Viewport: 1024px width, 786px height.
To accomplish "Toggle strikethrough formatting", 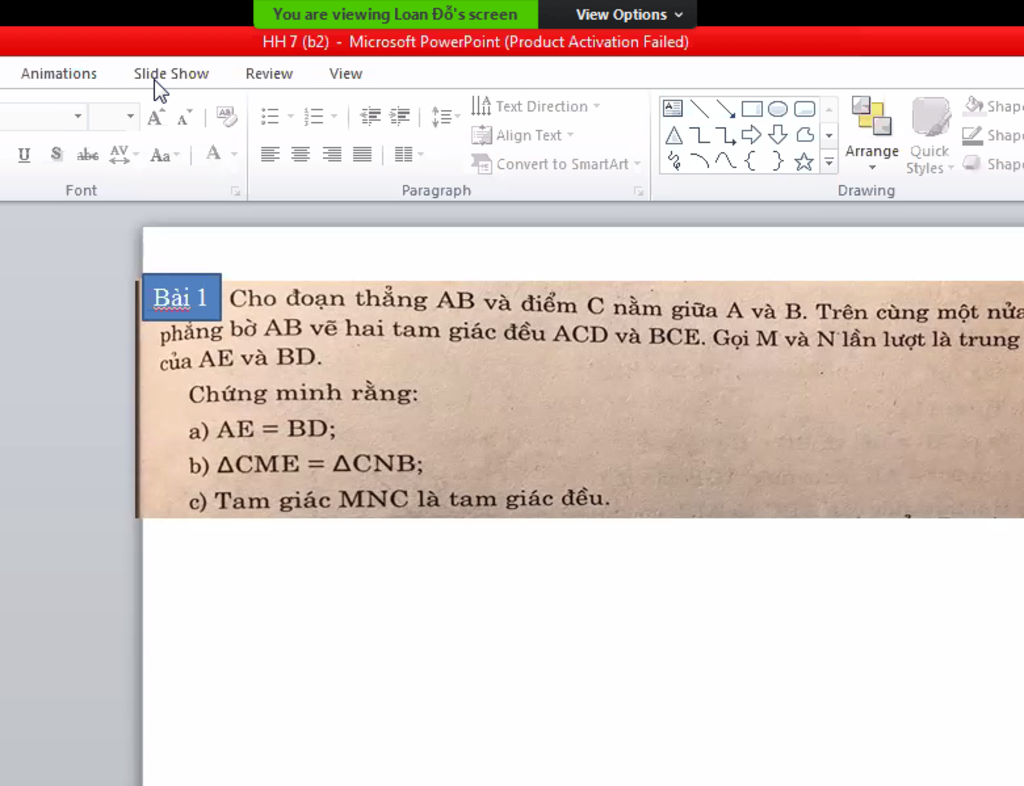I will [88, 155].
